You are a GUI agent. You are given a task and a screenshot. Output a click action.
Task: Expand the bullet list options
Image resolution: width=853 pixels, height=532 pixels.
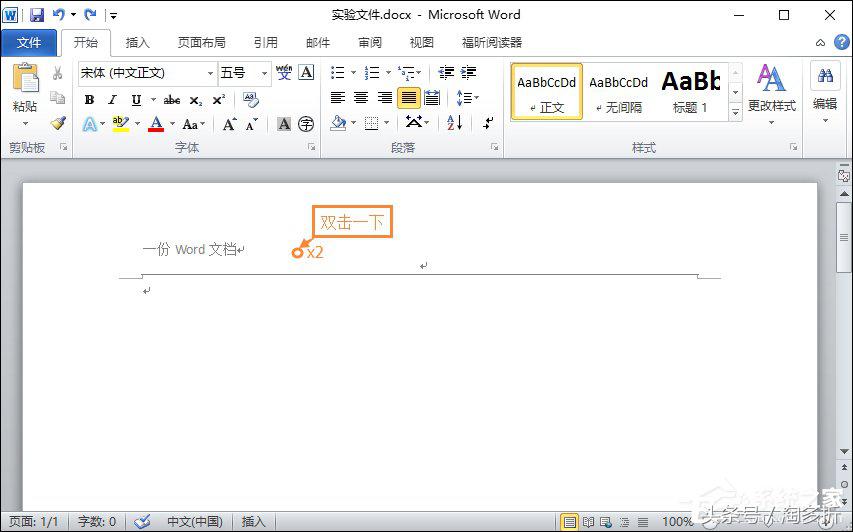[x=353, y=72]
